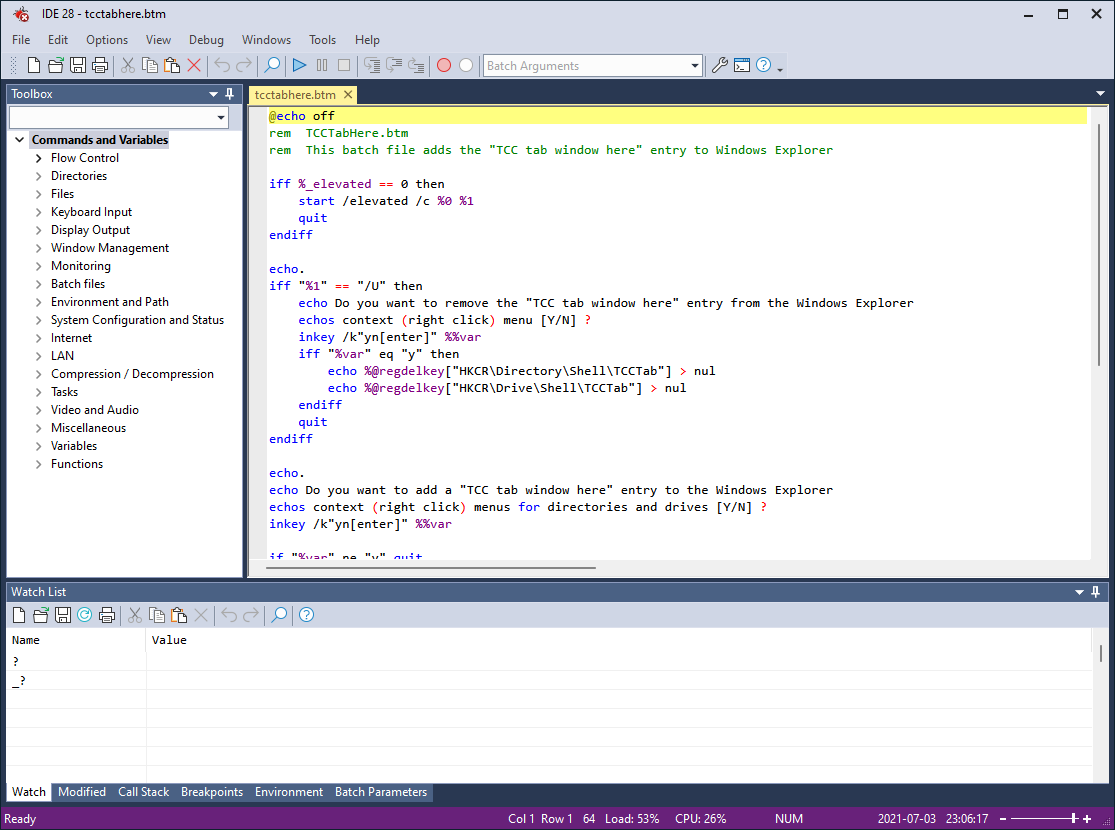The height and width of the screenshot is (830, 1115).
Task: Copy selection from main toolbar
Action: (x=150, y=65)
